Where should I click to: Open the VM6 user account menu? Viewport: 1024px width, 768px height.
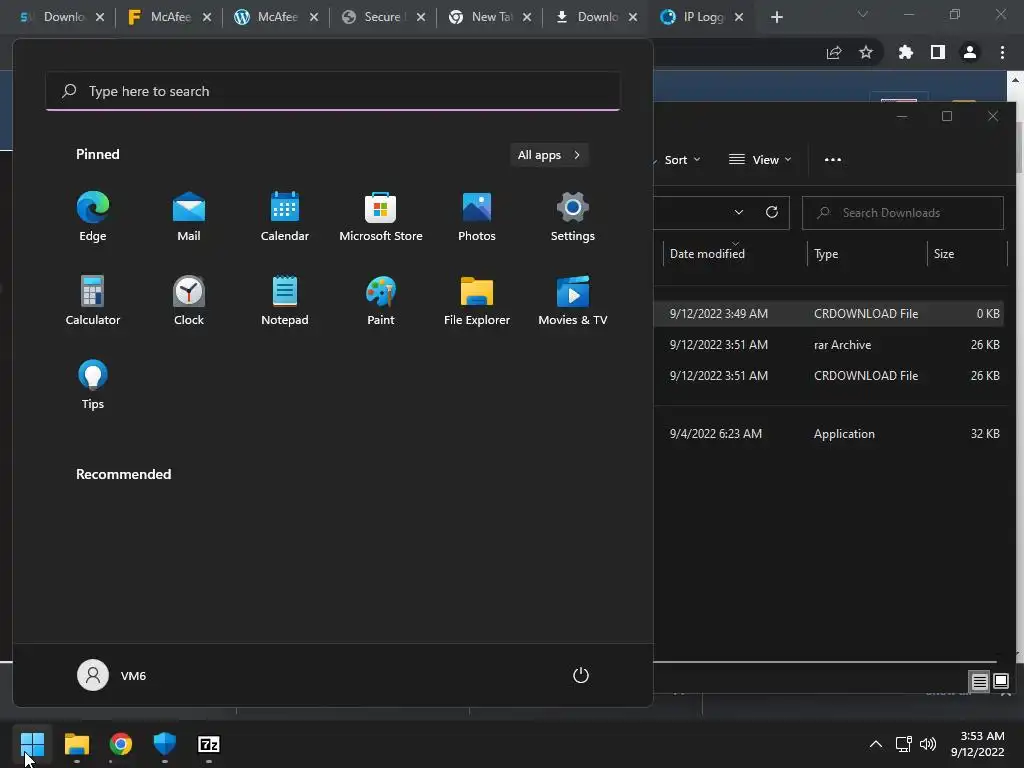(112, 675)
